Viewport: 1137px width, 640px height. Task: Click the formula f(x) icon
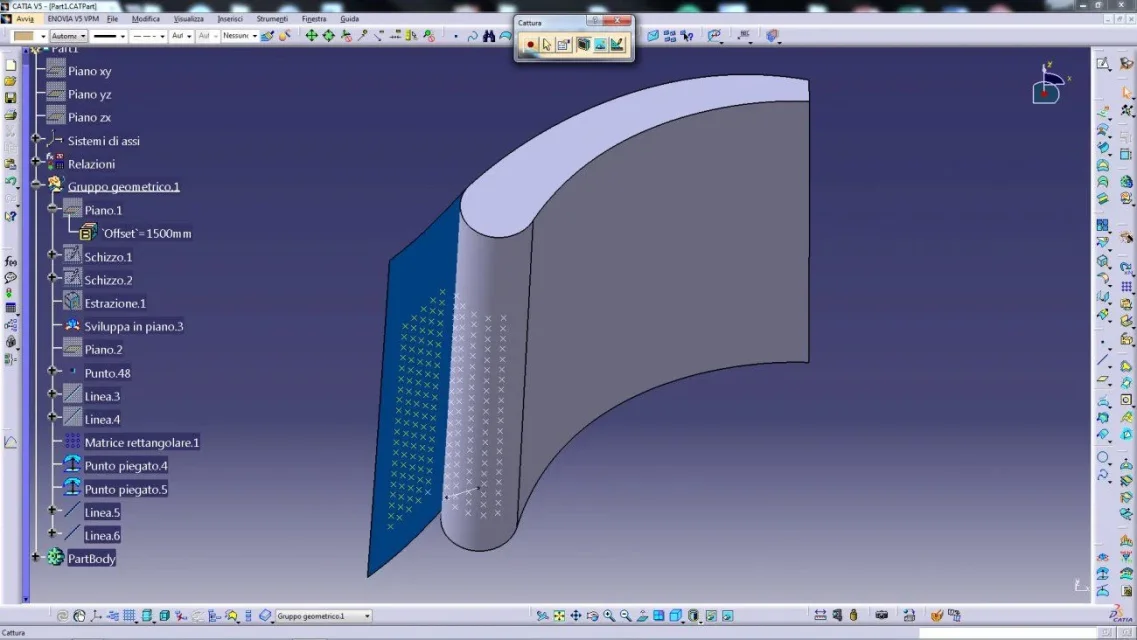[x=10, y=261]
